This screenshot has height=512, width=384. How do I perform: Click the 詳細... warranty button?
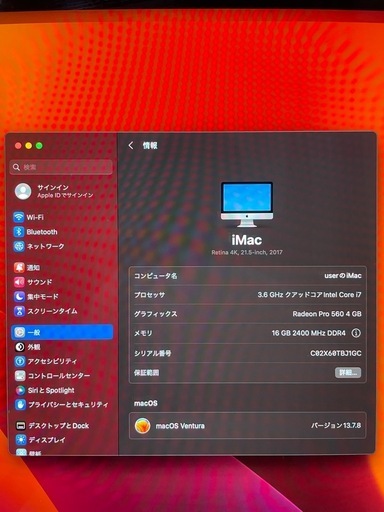(348, 372)
